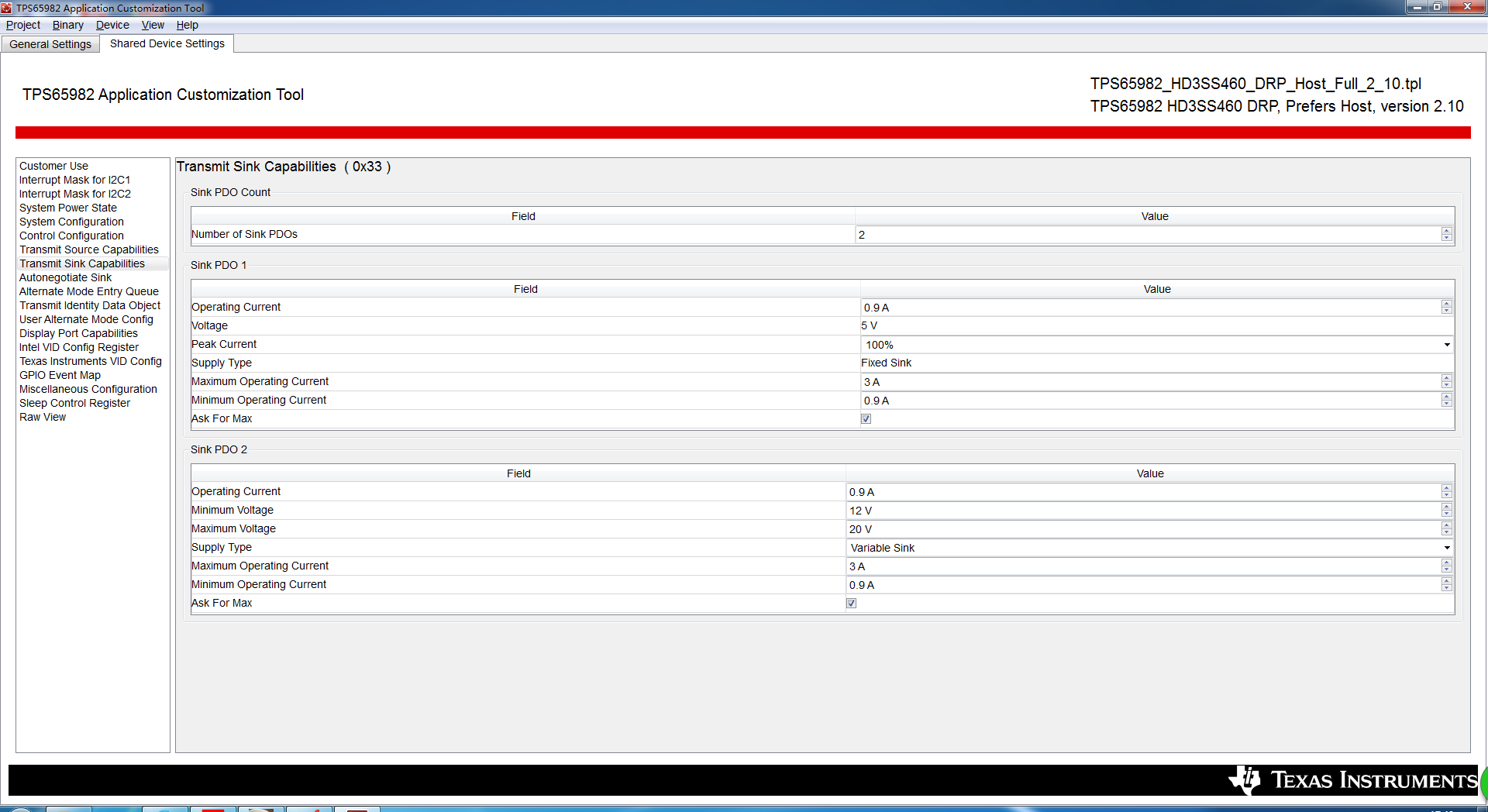Restore down the application window

(x=1437, y=7)
